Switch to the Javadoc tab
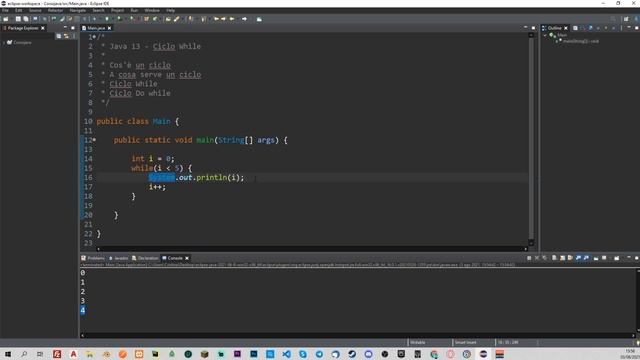The width and height of the screenshot is (640, 360). [119, 258]
